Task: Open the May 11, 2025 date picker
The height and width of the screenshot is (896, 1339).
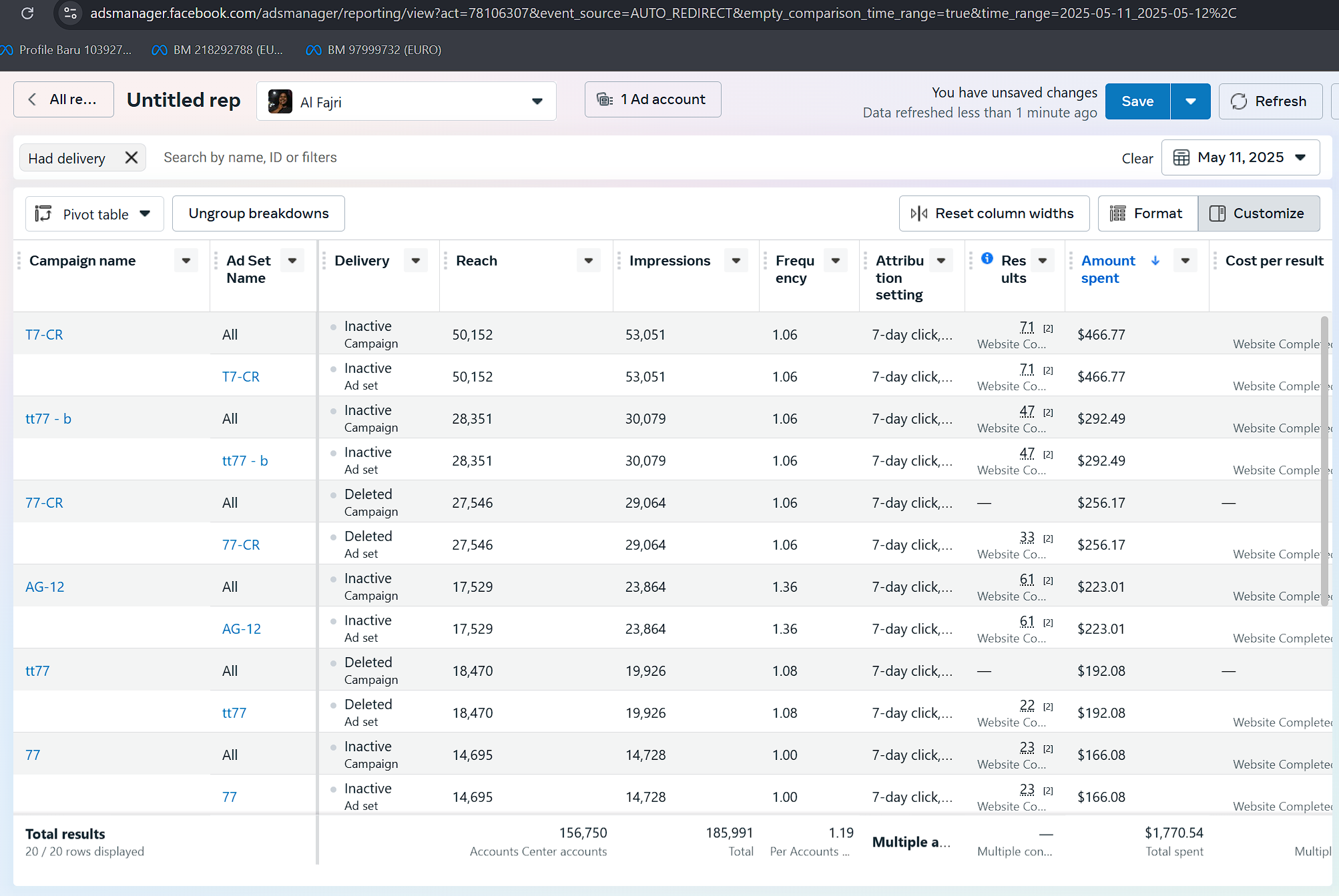Action: click(x=1240, y=158)
